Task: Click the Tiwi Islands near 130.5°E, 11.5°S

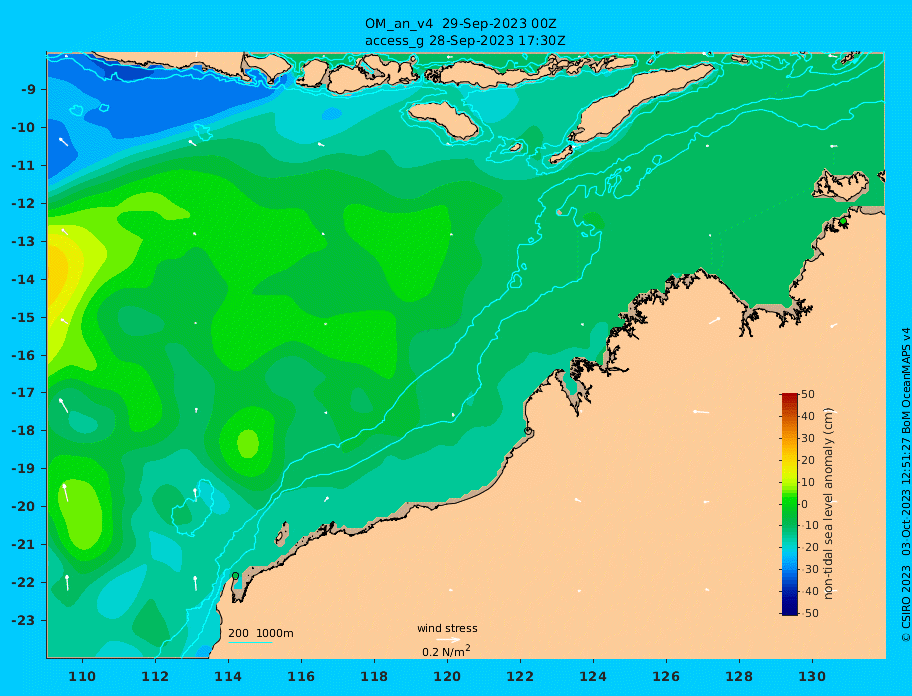Action: point(841,185)
